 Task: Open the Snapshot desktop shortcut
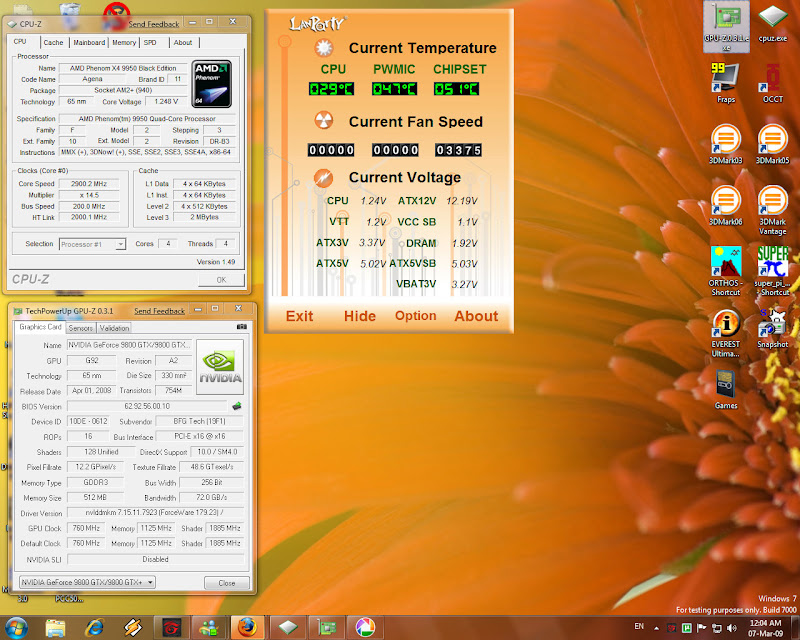[x=772, y=328]
